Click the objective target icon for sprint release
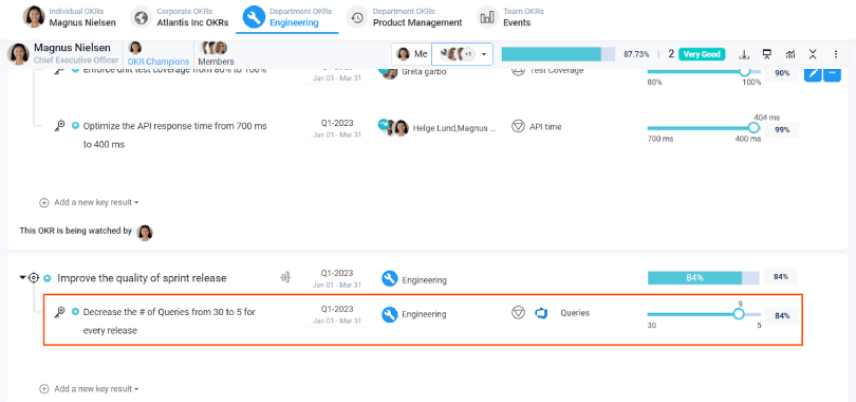The width and height of the screenshot is (856, 402). 34,277
